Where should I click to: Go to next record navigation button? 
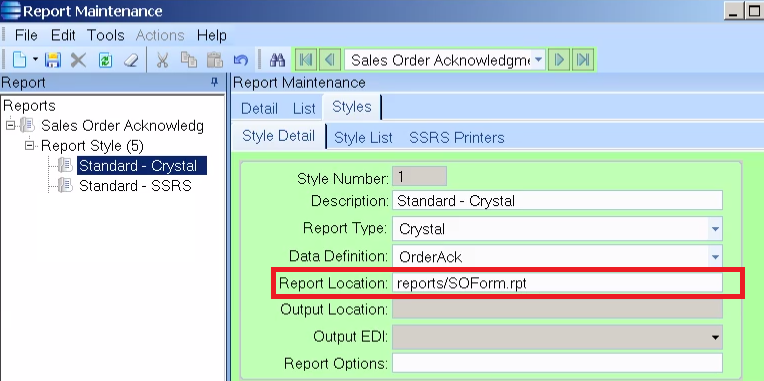559,60
